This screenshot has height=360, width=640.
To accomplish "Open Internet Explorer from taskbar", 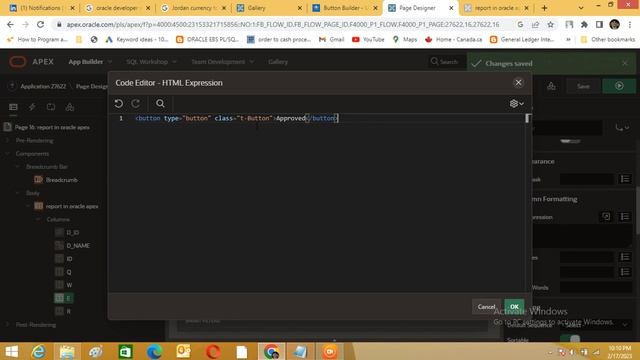I will pyautogui.click(x=39, y=351).
